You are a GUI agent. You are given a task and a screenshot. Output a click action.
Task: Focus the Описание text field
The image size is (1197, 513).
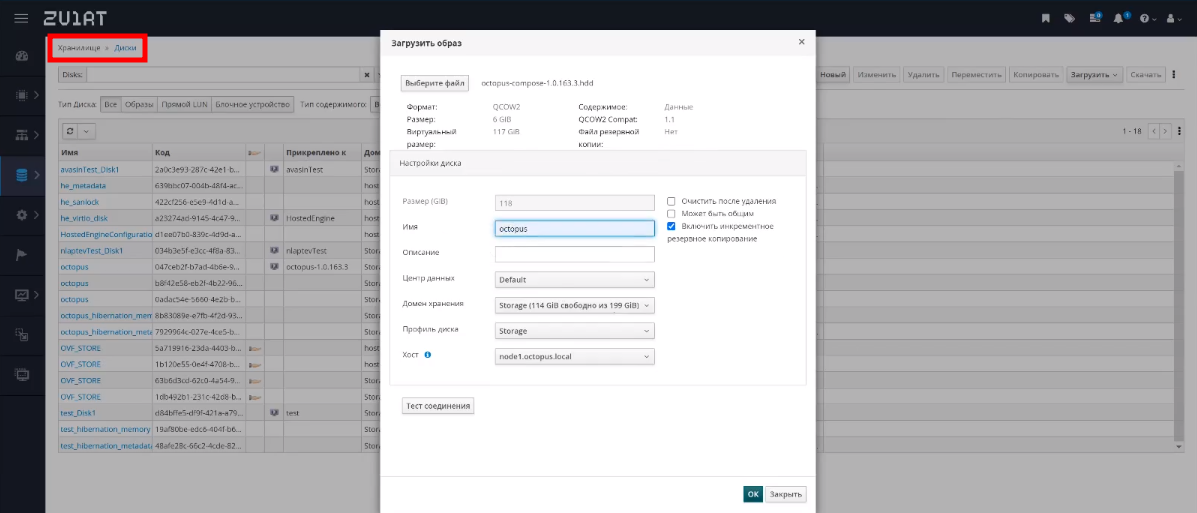click(574, 254)
